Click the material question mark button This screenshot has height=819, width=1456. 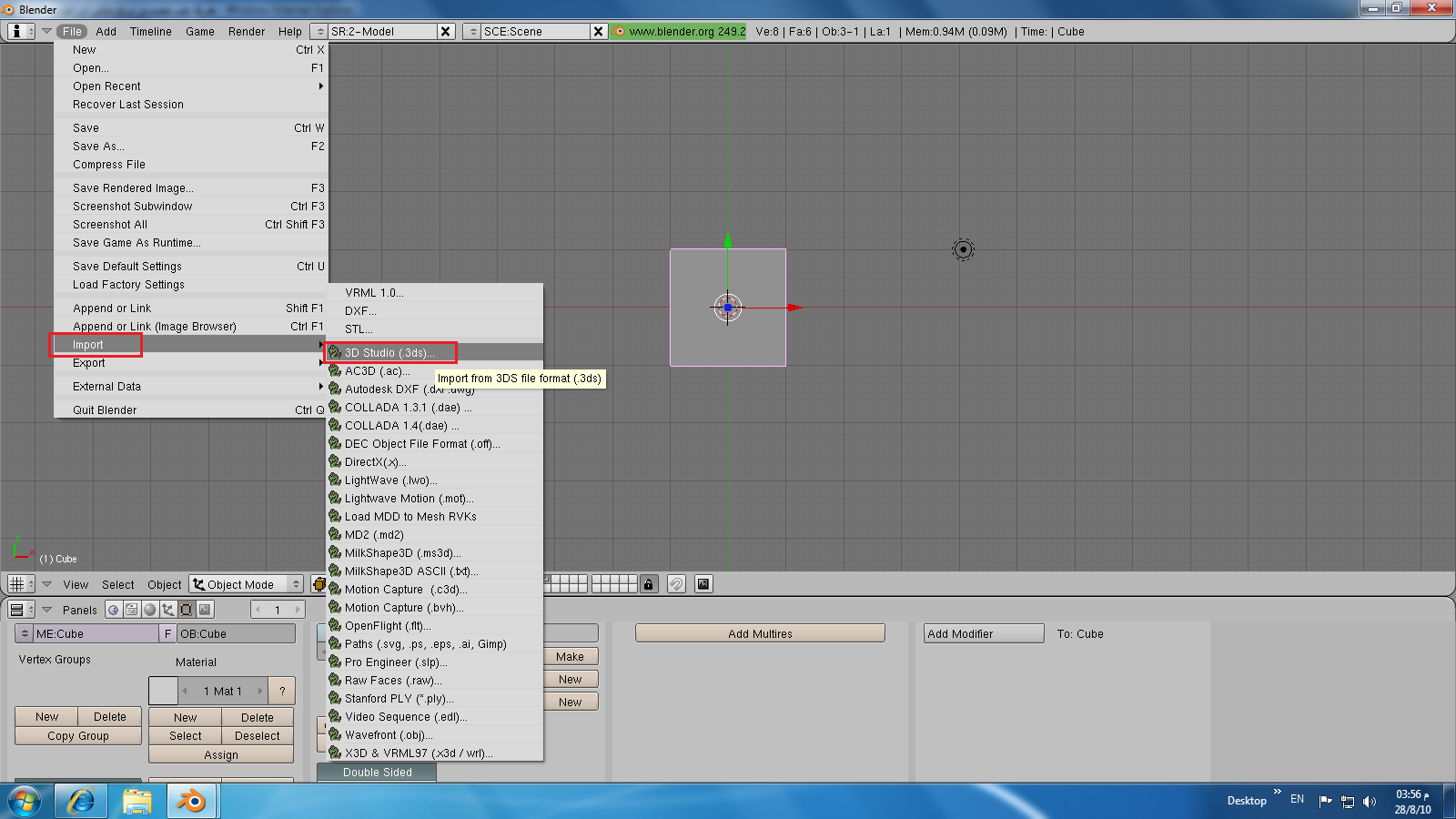point(283,691)
